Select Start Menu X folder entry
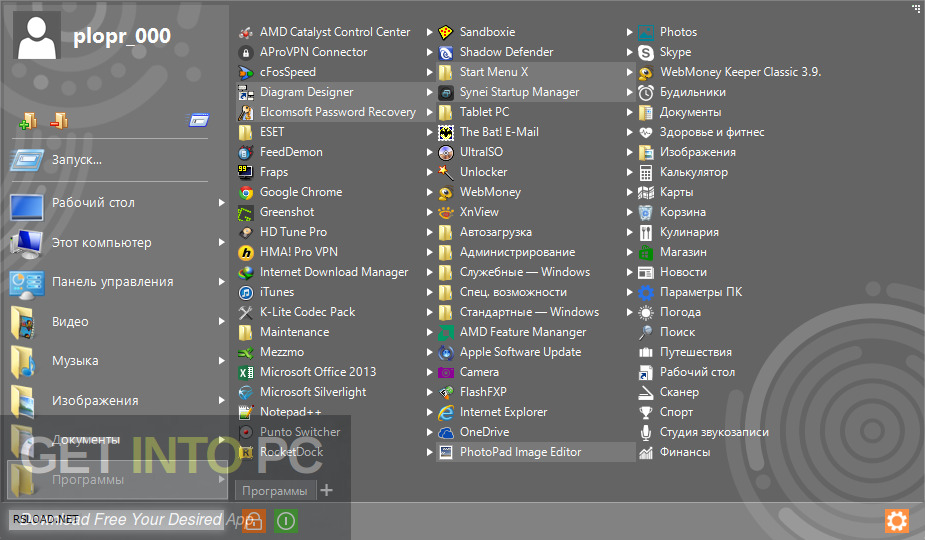This screenshot has width=925, height=540. coord(536,72)
